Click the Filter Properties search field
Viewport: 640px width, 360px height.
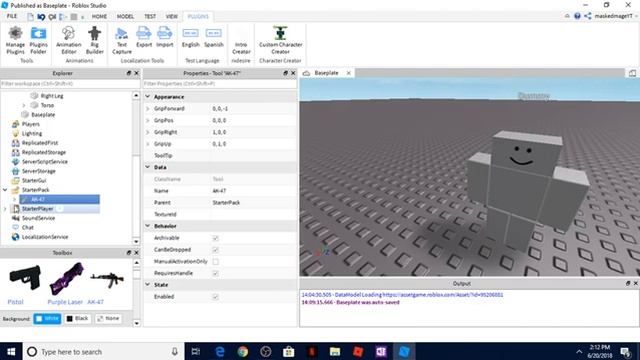pyautogui.click(x=220, y=84)
